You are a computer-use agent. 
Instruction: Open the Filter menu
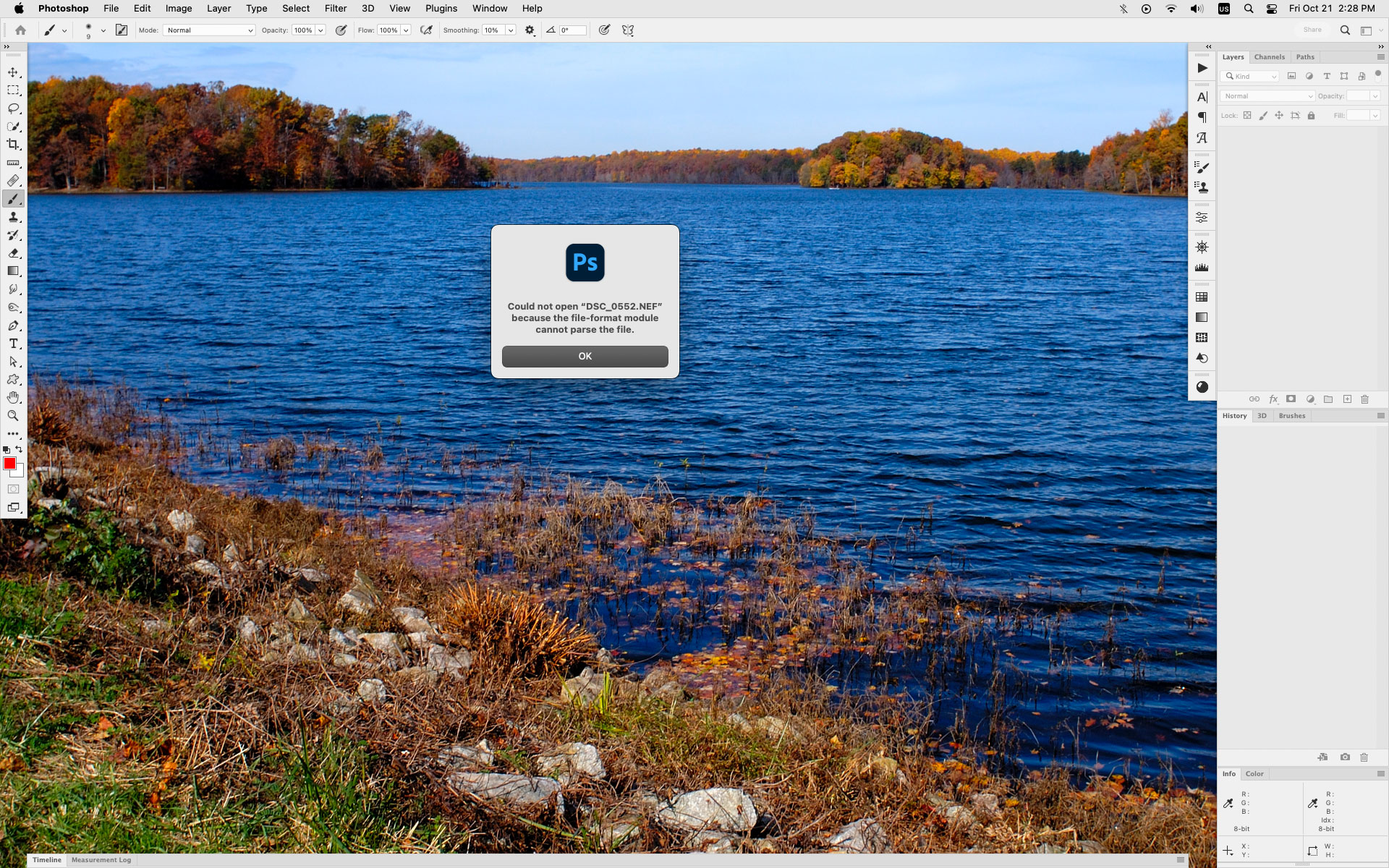[335, 9]
